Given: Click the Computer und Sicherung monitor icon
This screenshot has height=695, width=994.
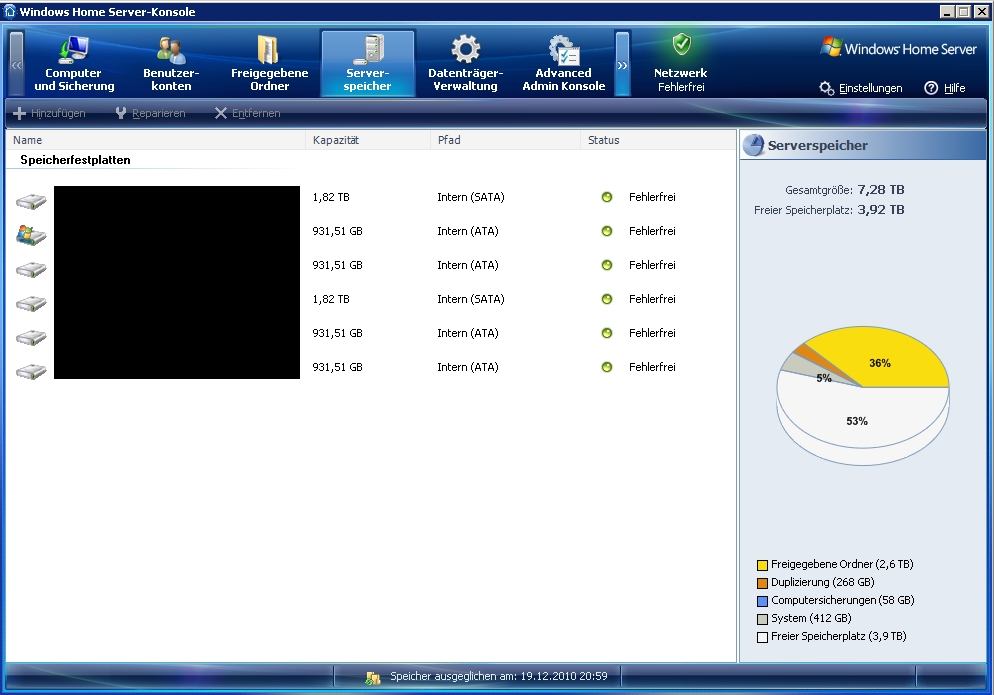Looking at the screenshot, I should pos(73,49).
